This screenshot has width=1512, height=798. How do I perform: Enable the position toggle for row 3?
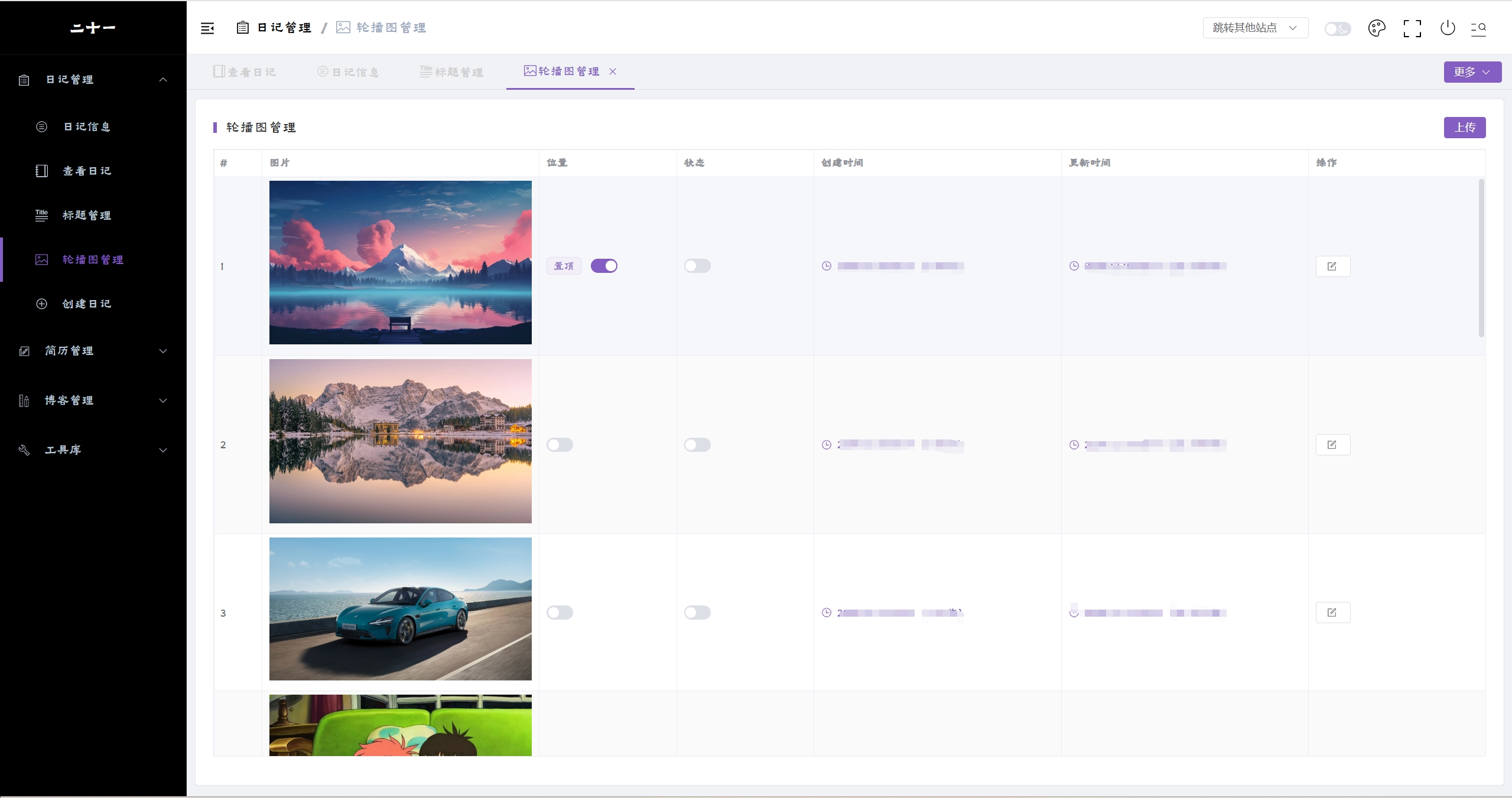tap(560, 613)
